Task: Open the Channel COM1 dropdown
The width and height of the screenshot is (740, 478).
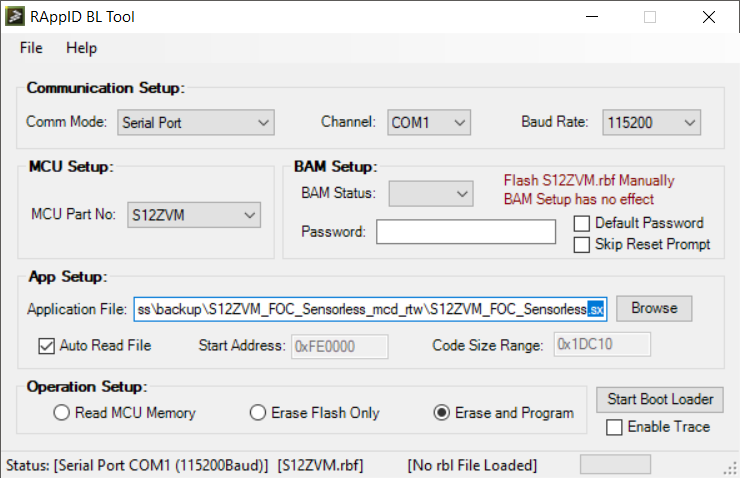Action: pyautogui.click(x=428, y=123)
